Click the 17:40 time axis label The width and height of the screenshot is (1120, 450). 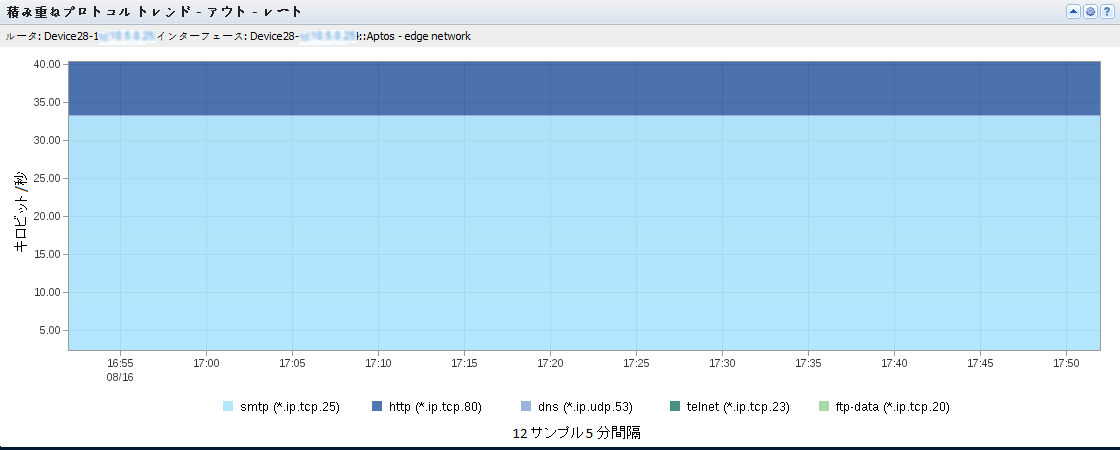click(894, 364)
